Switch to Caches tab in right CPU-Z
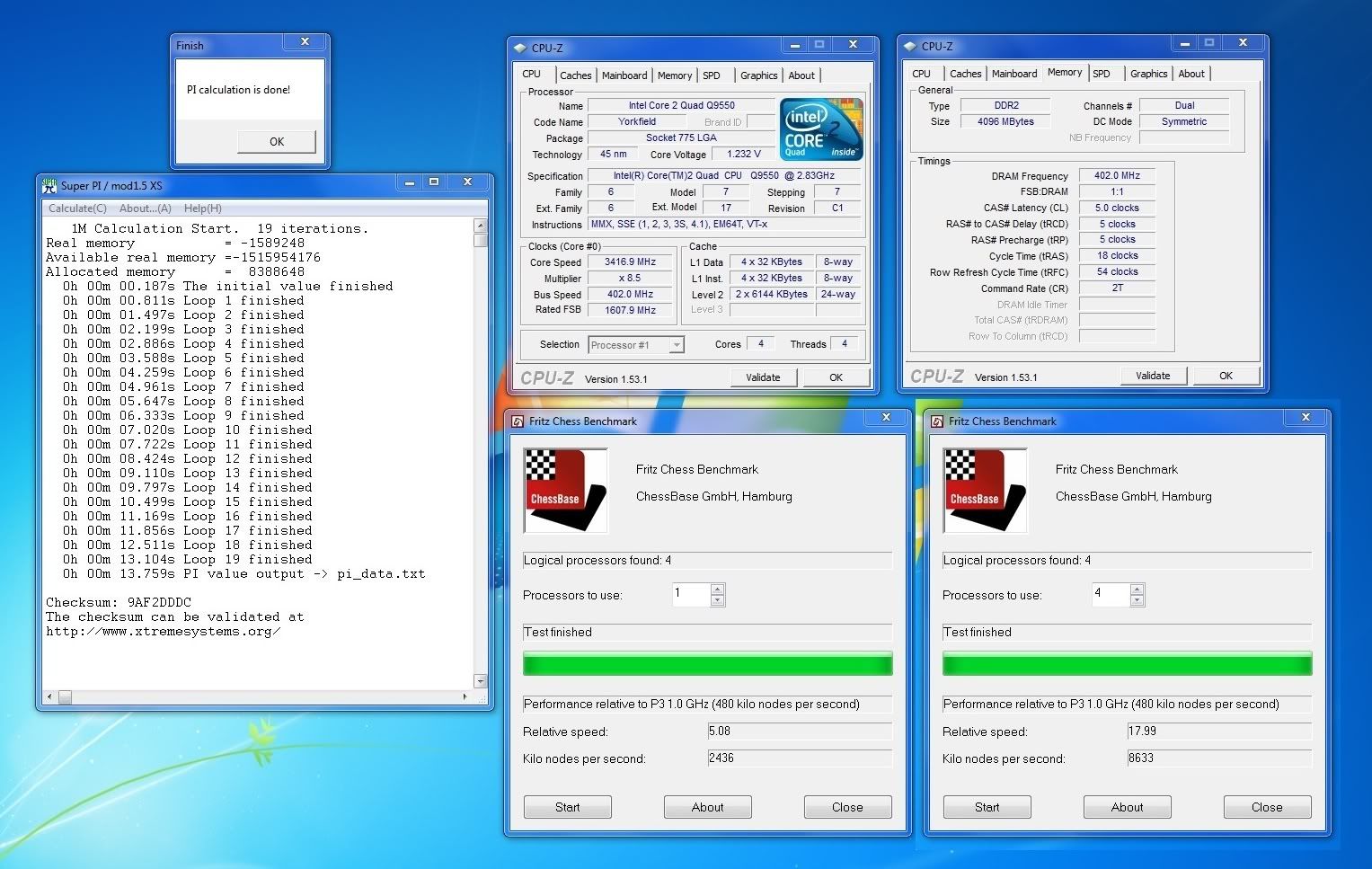Viewport: 1372px width, 869px height. (966, 74)
